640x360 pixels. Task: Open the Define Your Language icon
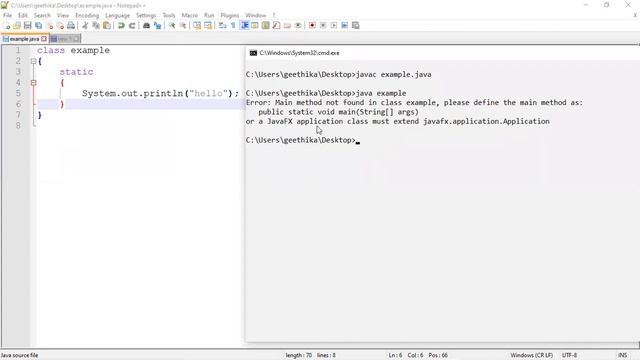click(255, 25)
